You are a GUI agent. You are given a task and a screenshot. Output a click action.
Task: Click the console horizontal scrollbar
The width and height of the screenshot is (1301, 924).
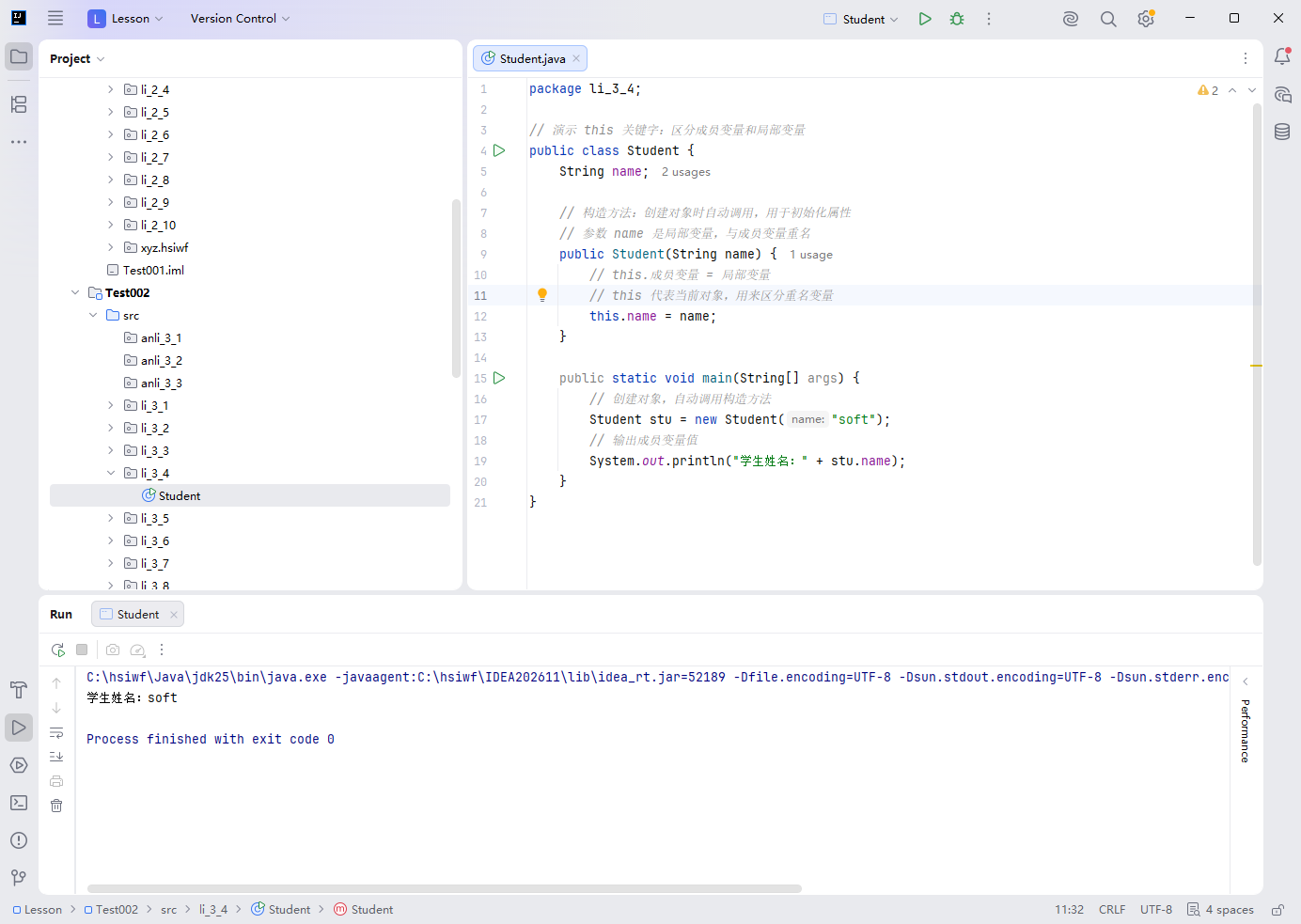pyautogui.click(x=445, y=888)
